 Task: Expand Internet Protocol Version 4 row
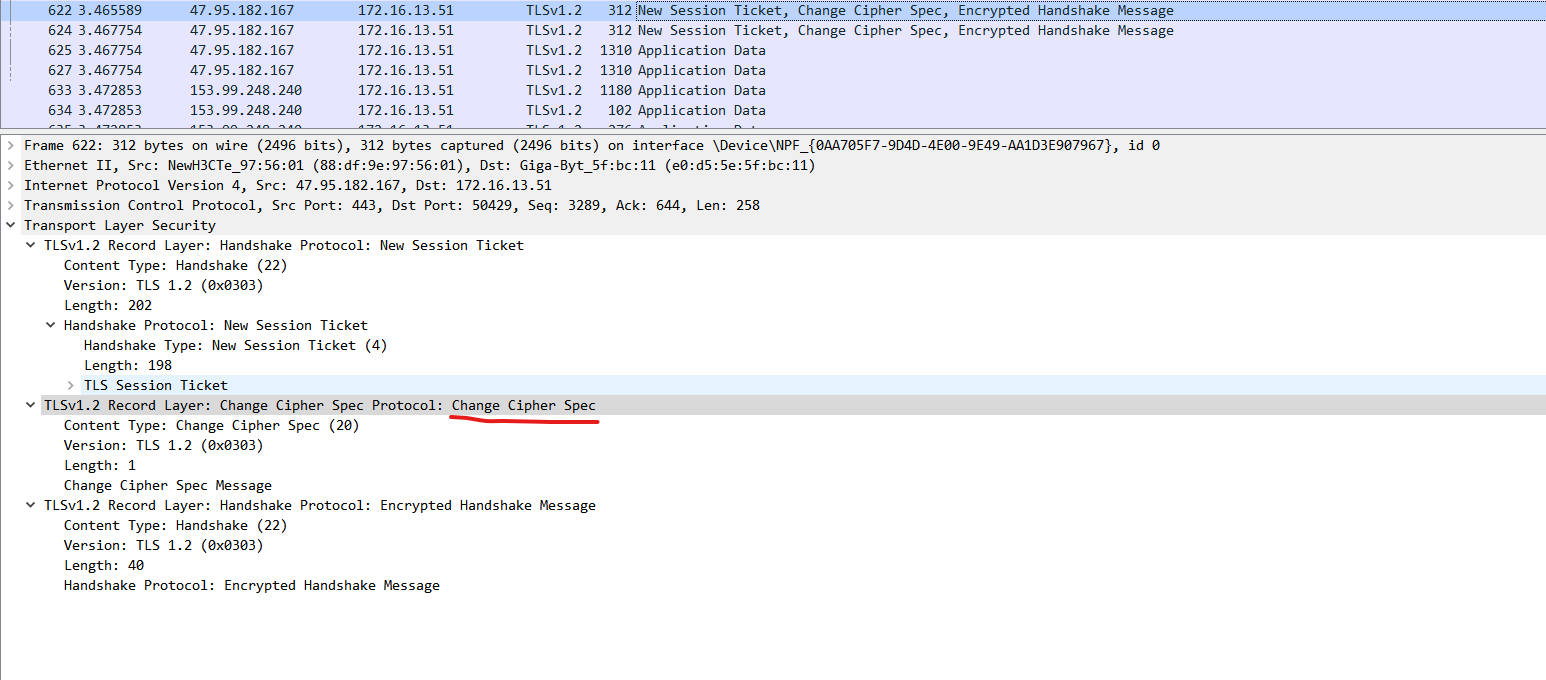click(10, 185)
